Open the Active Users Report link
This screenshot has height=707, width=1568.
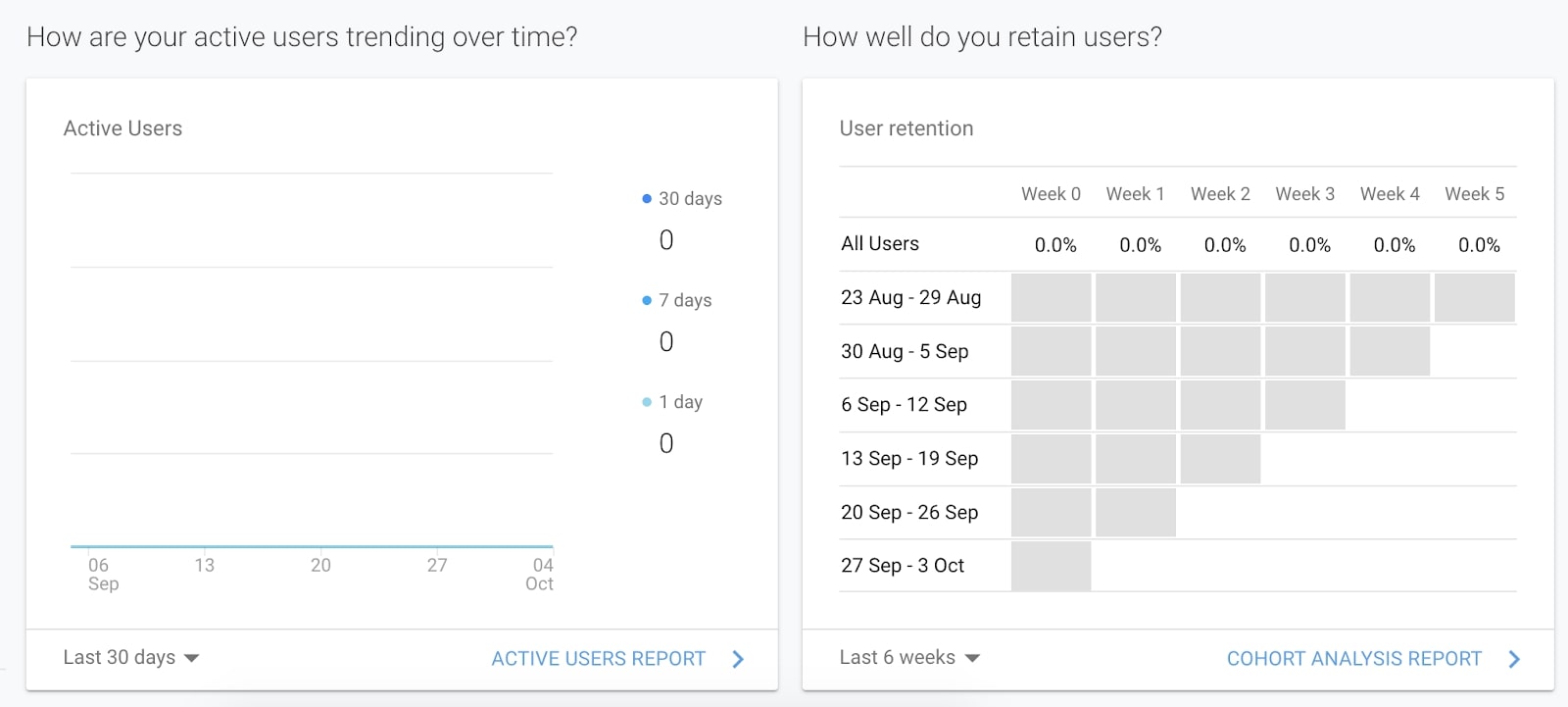pyautogui.click(x=598, y=659)
